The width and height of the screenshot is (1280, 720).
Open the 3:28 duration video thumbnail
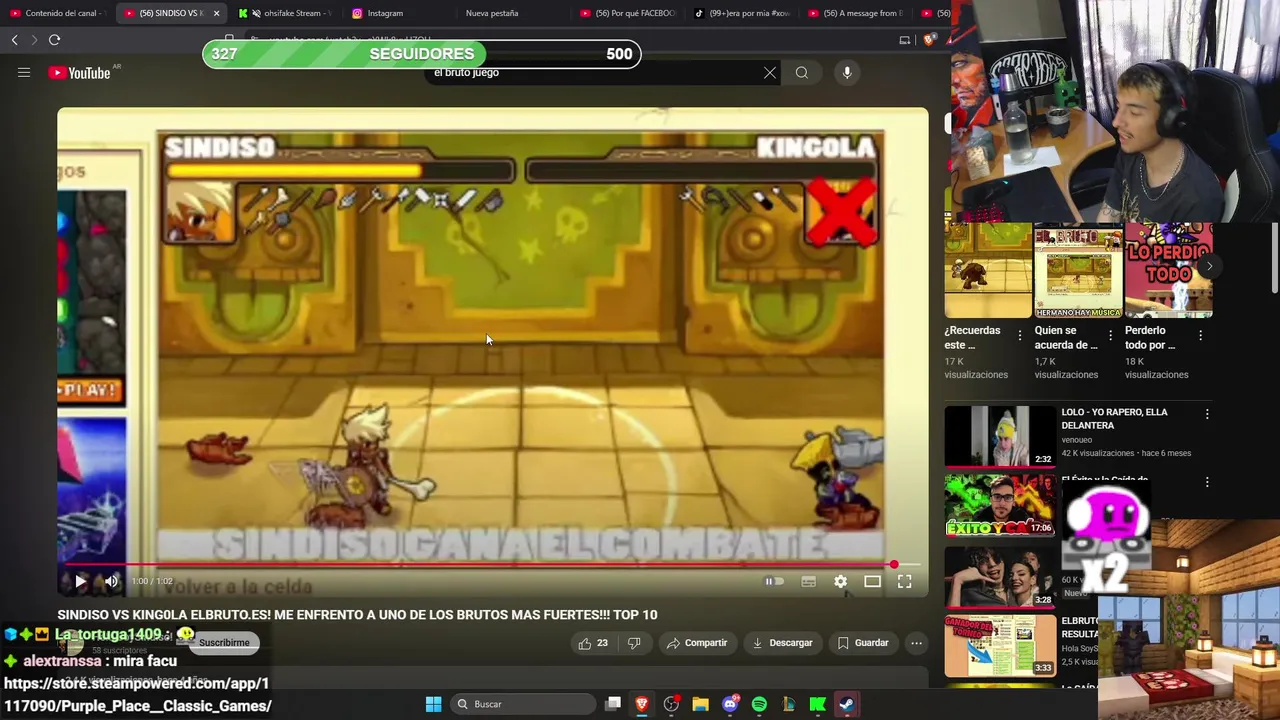point(1000,575)
